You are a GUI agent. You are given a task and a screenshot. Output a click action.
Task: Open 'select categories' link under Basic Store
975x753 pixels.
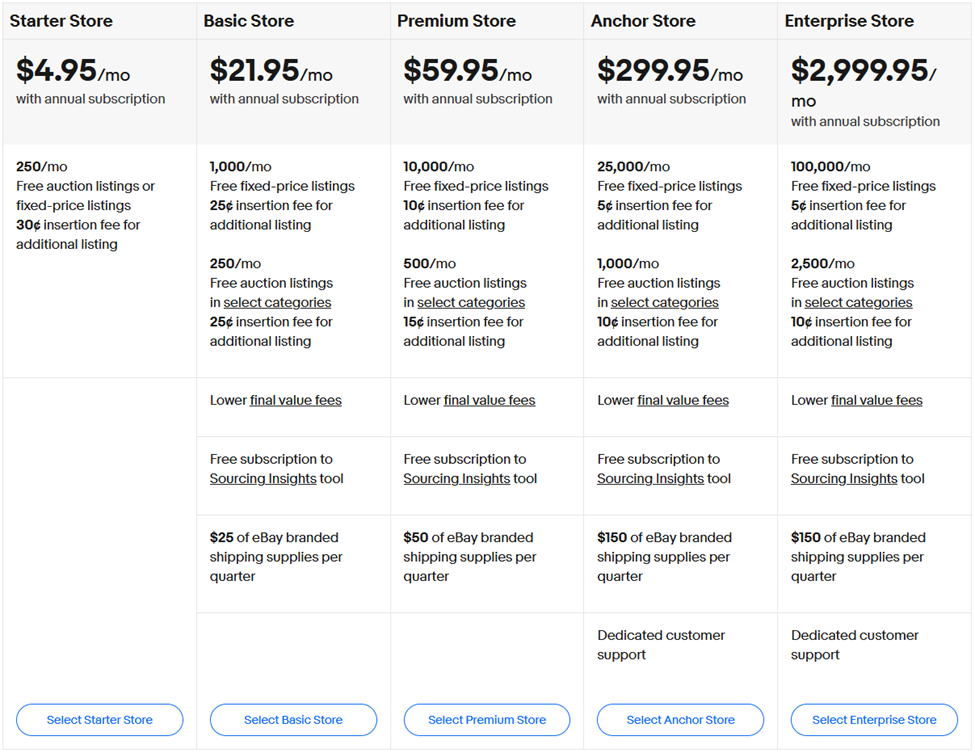[x=277, y=303]
